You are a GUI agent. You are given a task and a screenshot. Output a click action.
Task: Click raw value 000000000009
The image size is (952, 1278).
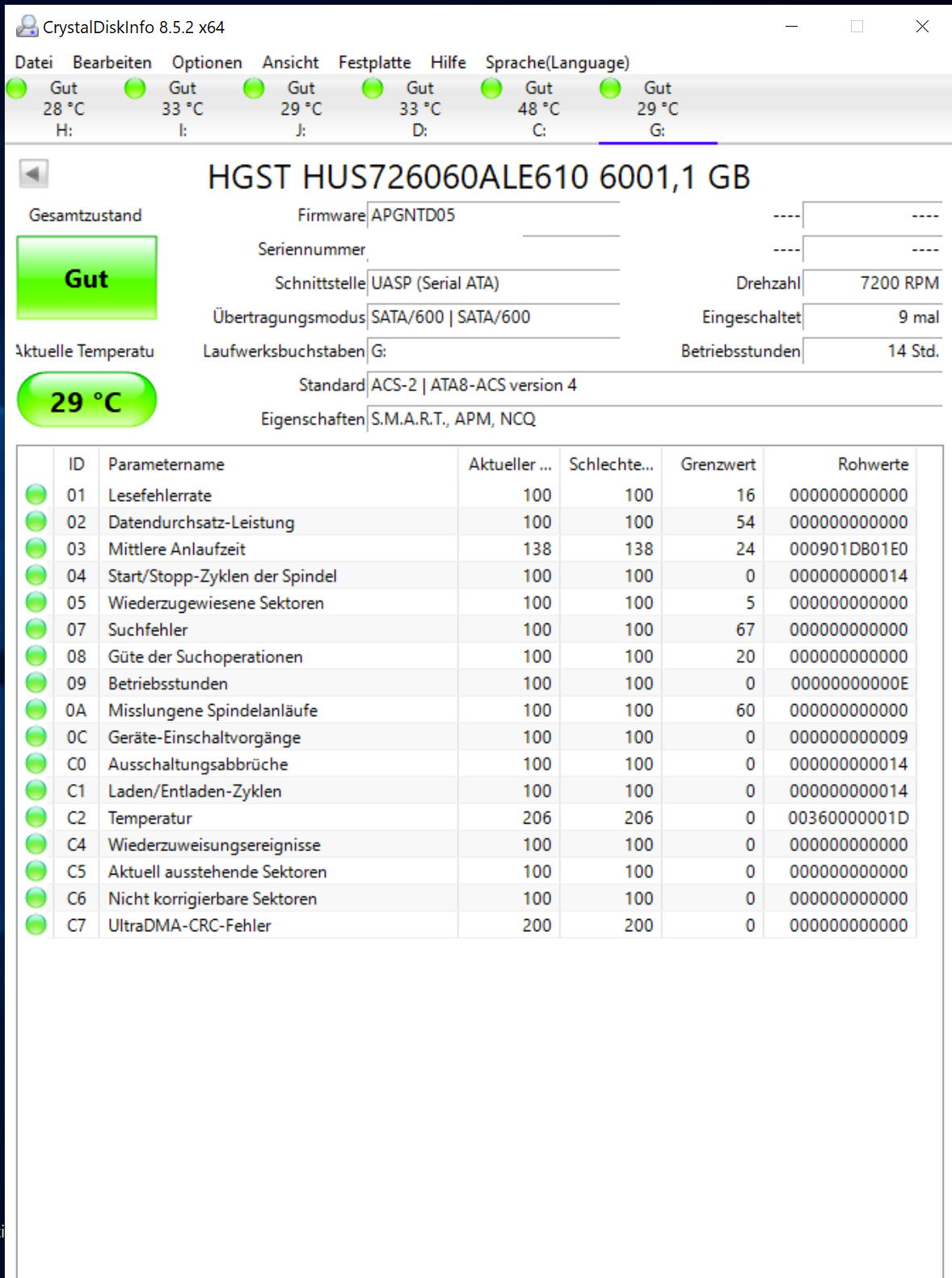click(849, 737)
